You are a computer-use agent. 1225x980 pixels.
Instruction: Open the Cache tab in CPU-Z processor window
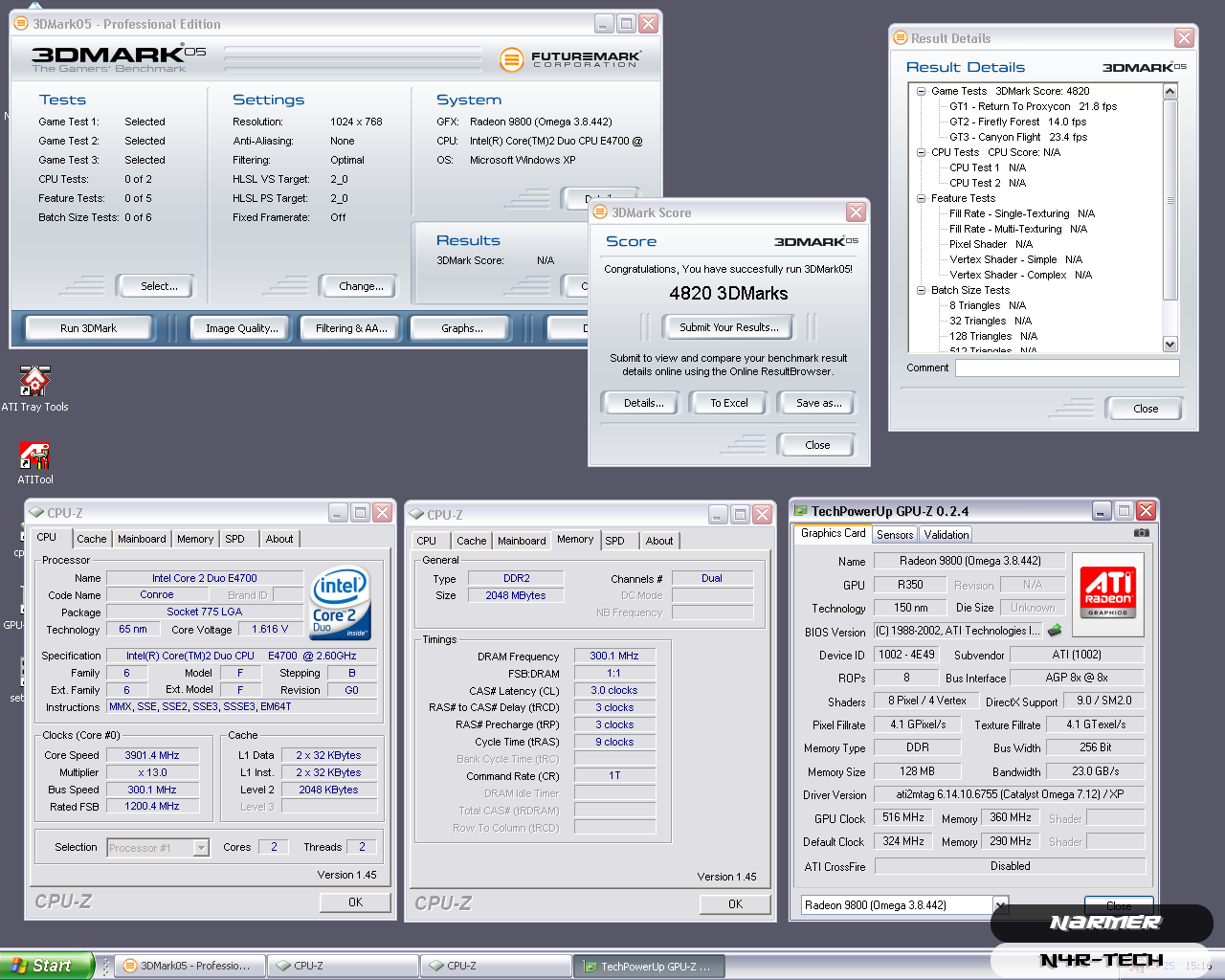(92, 540)
